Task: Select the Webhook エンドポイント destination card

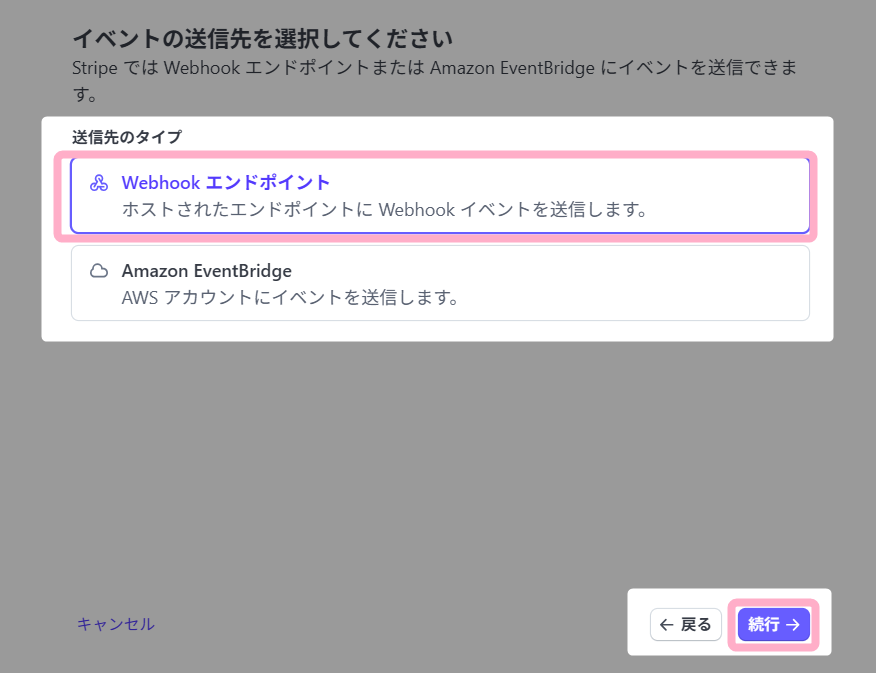Action: [440, 196]
